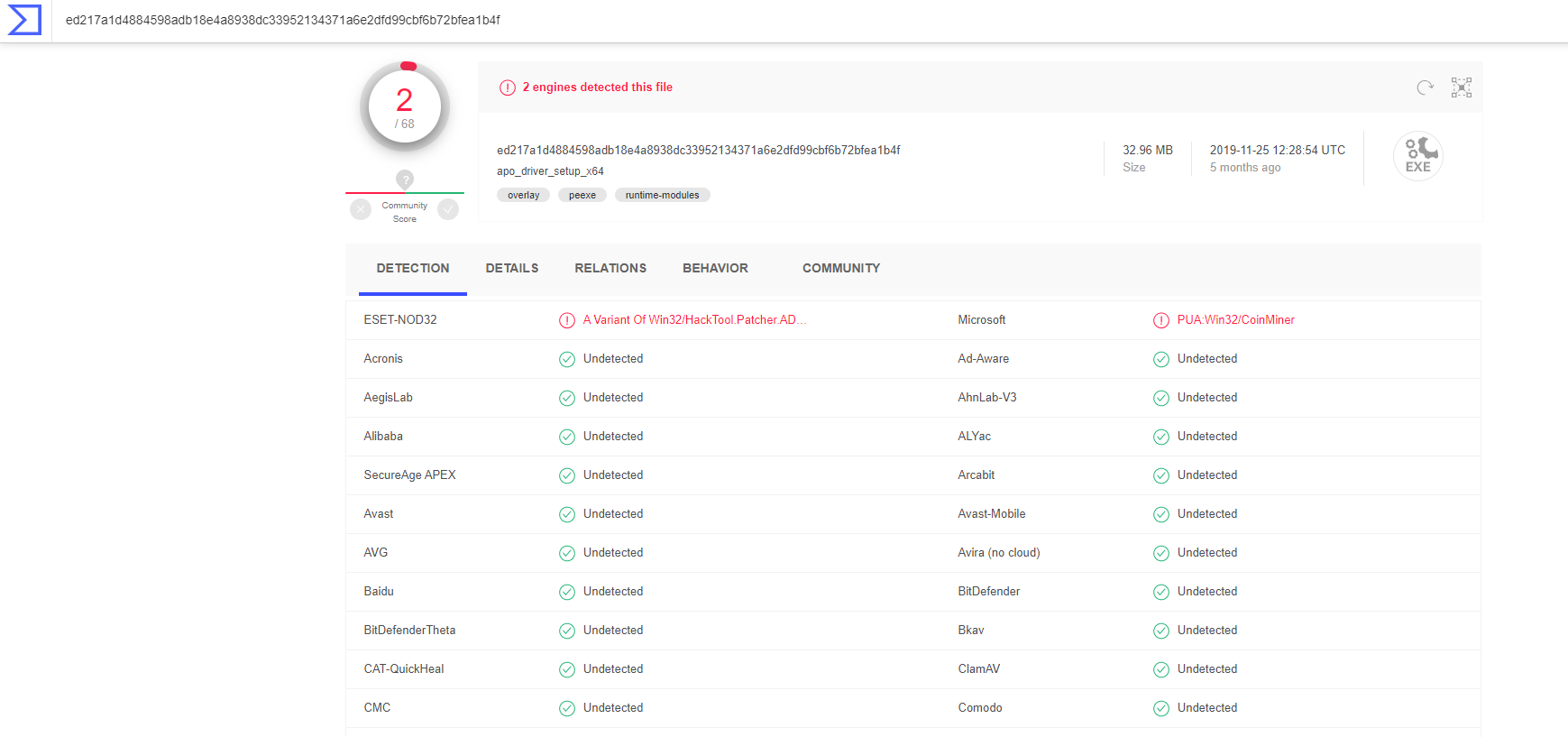Image resolution: width=1568 pixels, height=737 pixels.
Task: Click the file hash in summary card
Action: coord(699,151)
